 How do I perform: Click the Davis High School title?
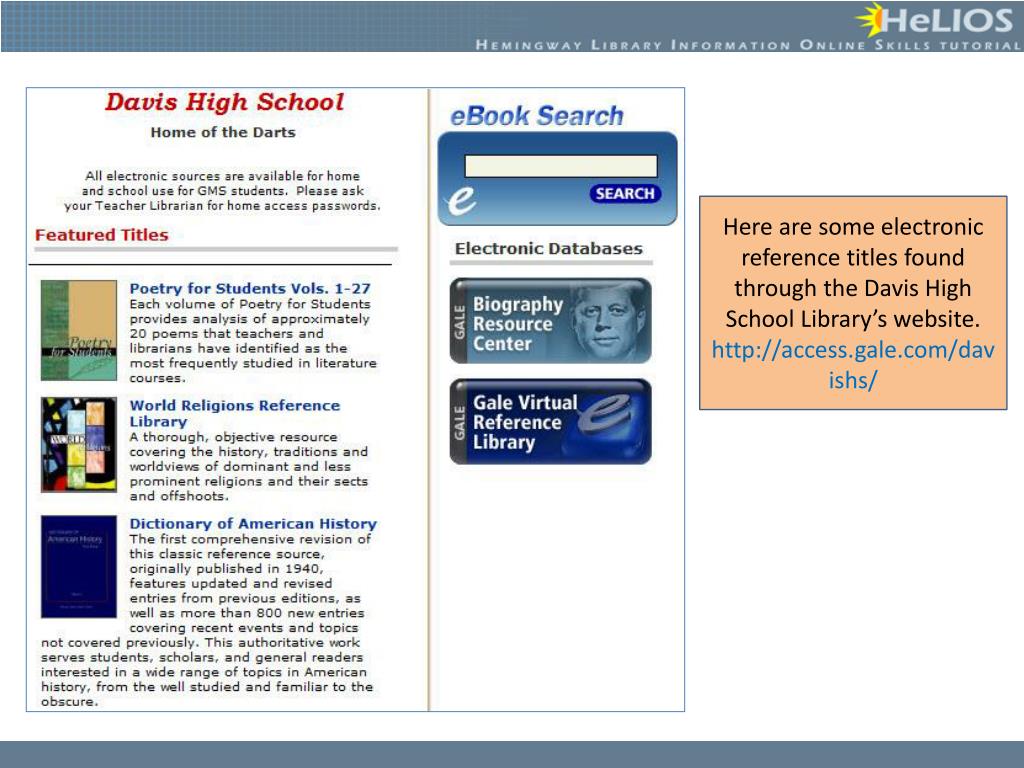(x=224, y=102)
